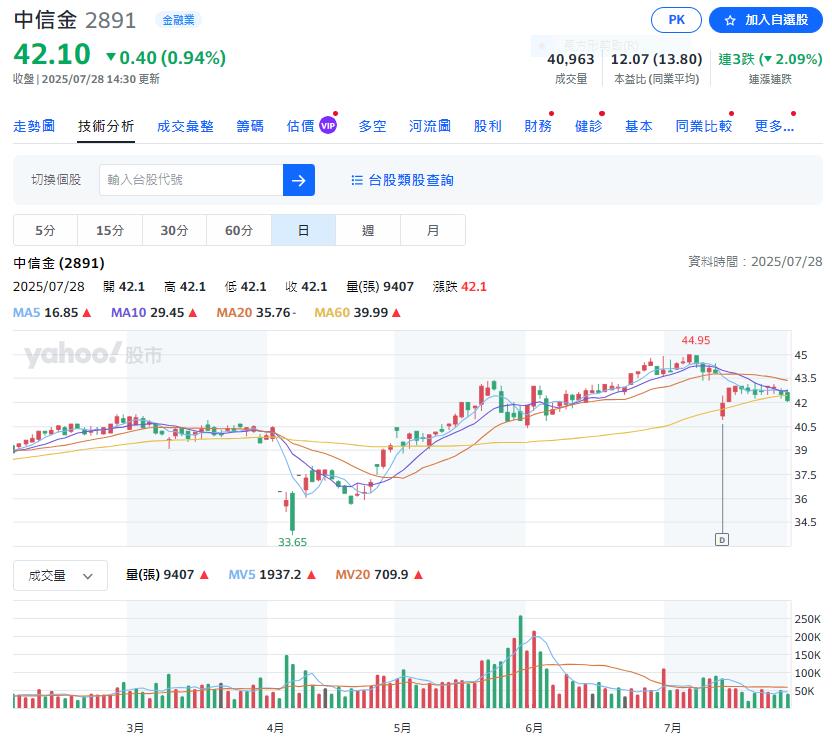Select the 週 weekly interval
Image resolution: width=832 pixels, height=747 pixels.
pos(368,230)
